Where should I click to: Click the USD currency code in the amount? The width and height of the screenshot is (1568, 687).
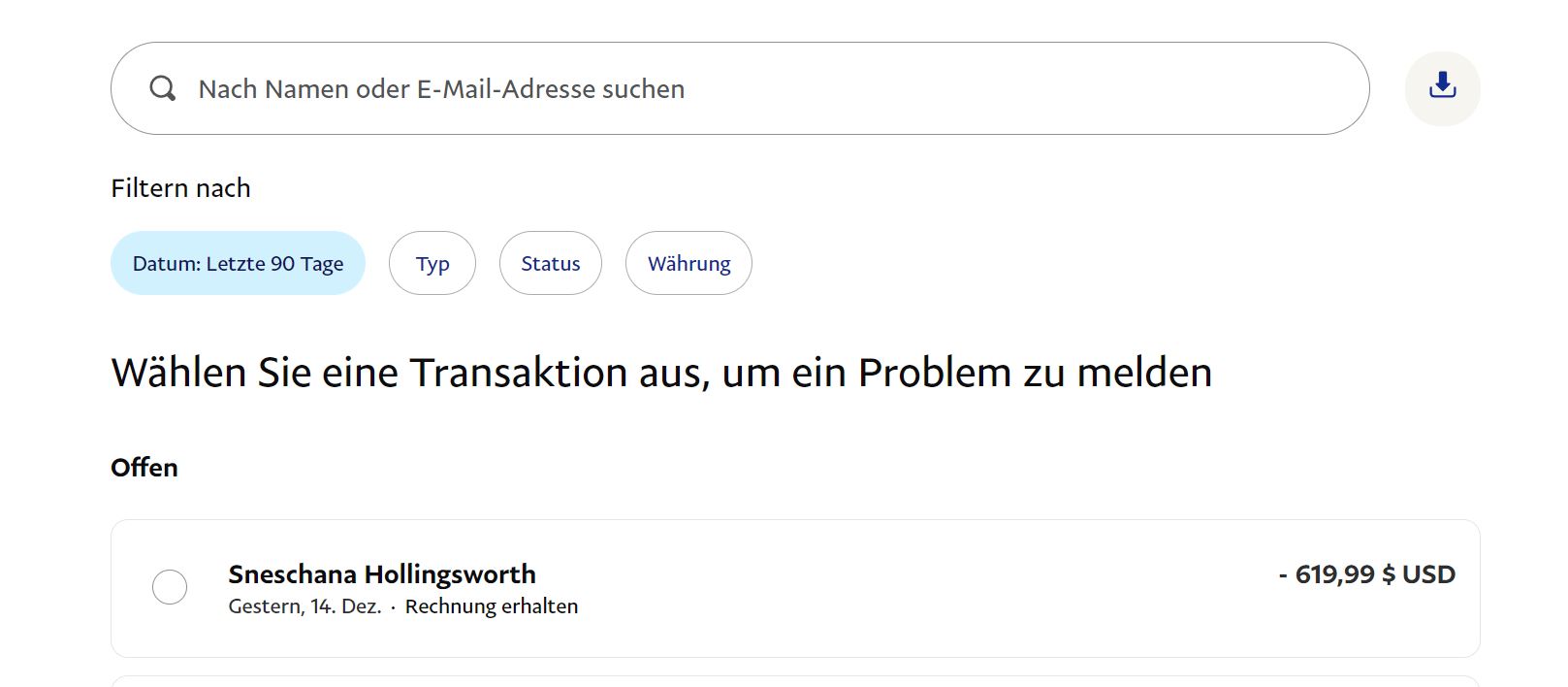point(1428,574)
